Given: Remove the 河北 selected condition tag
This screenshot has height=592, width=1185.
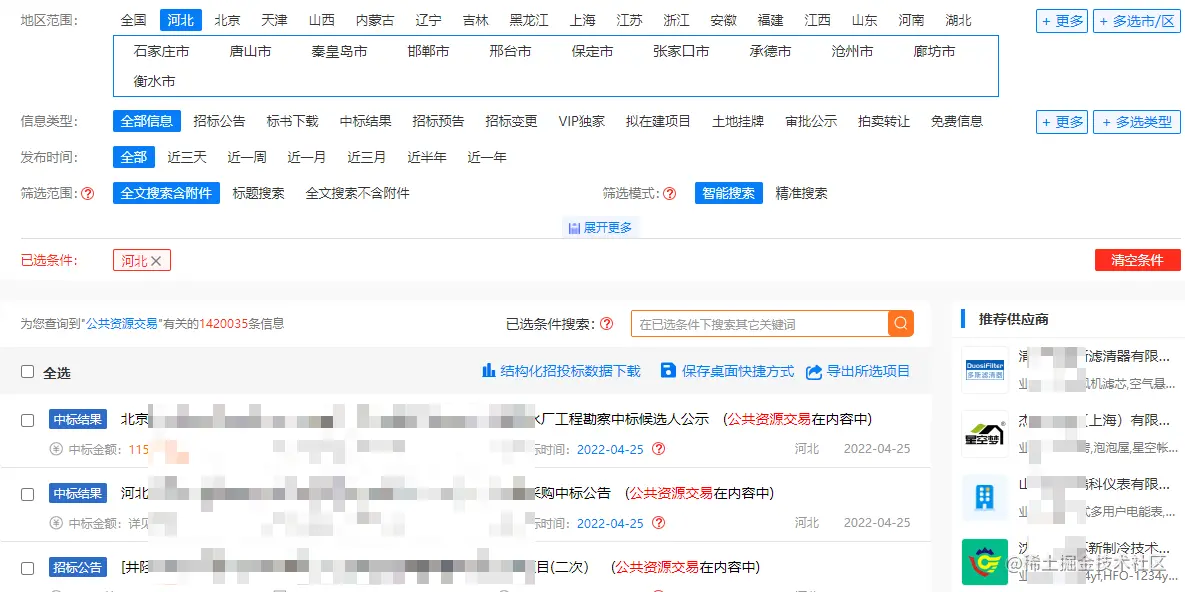Looking at the screenshot, I should tap(156, 260).
